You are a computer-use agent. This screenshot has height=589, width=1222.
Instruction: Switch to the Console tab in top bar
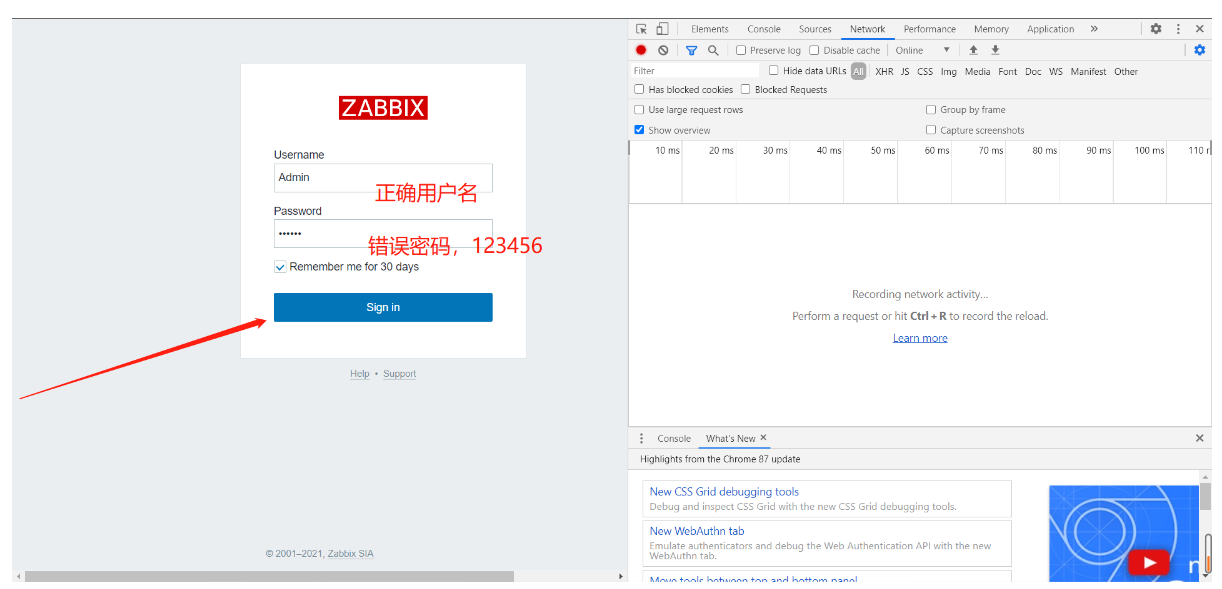pyautogui.click(x=764, y=29)
